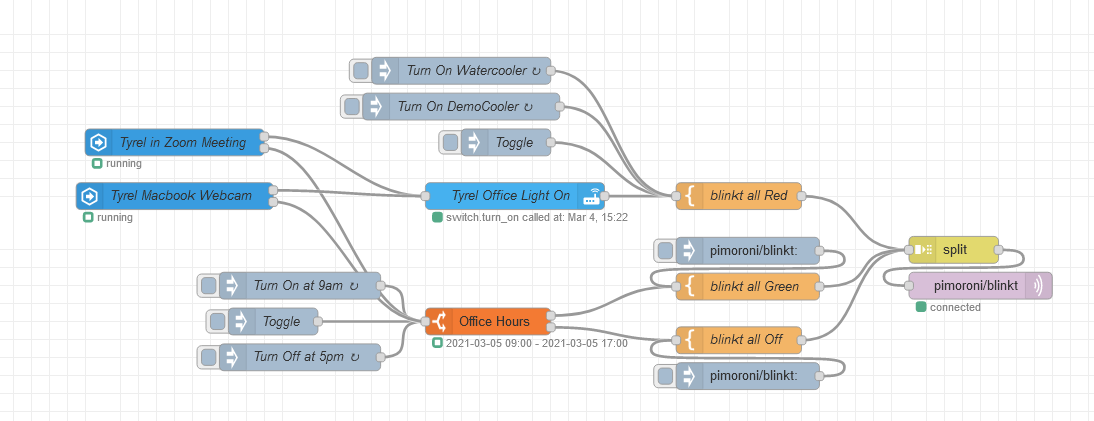Trigger pimoroni/blinkt: inject button feeding blinkt all Off
Screen dimensions: 1094x421
tap(666, 376)
